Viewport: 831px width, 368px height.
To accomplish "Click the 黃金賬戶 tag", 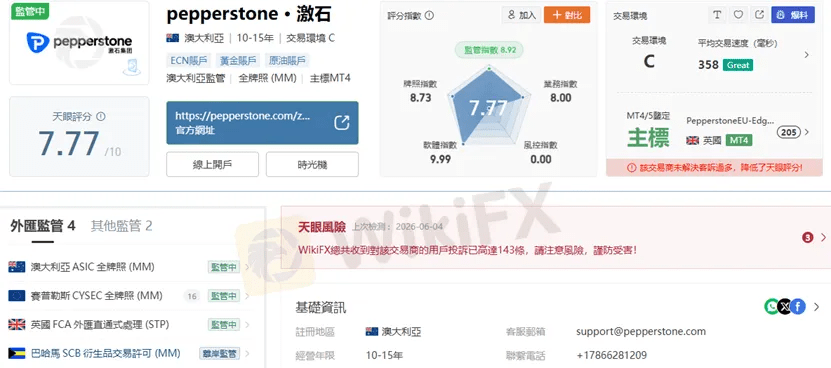I will coord(237,60).
